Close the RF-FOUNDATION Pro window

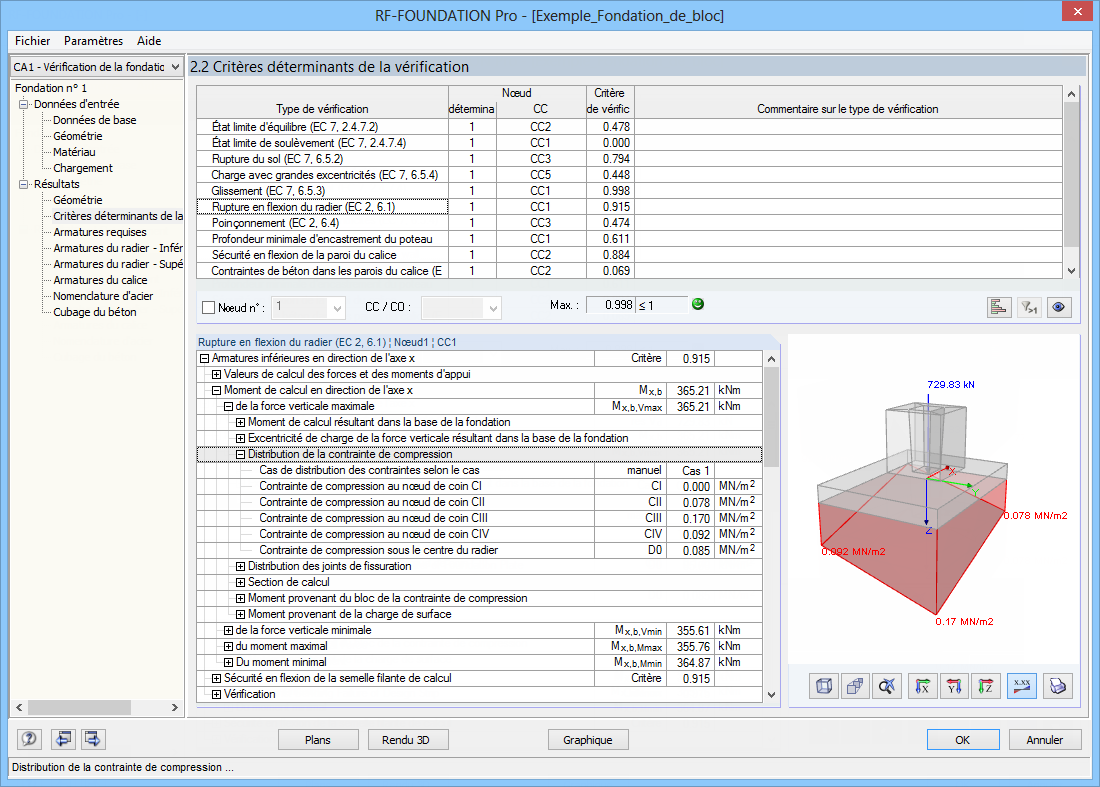tap(1076, 11)
